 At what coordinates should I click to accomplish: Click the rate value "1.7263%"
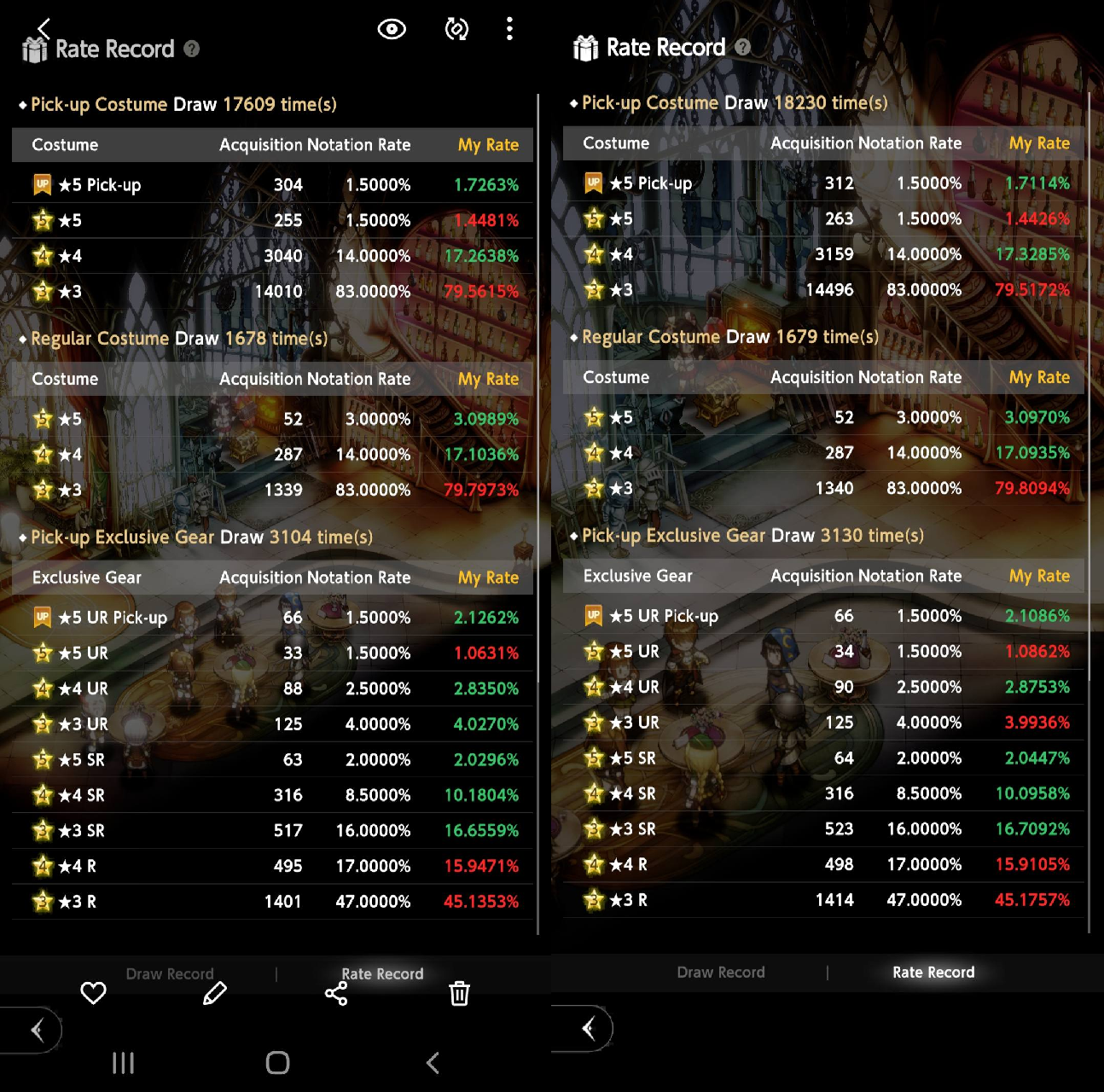486,184
